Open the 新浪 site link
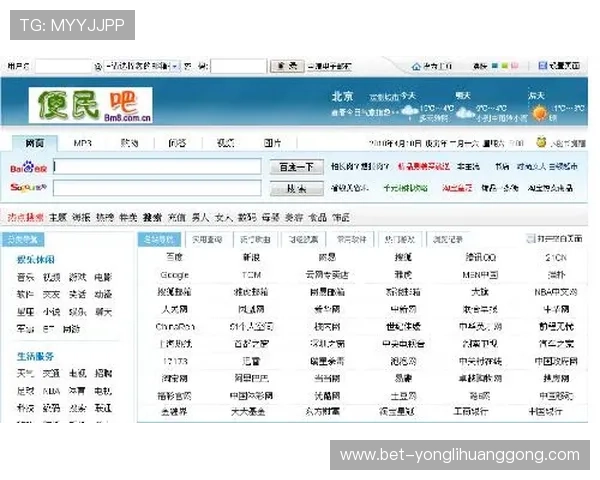Screen dimensions: 600x480 point(251,257)
